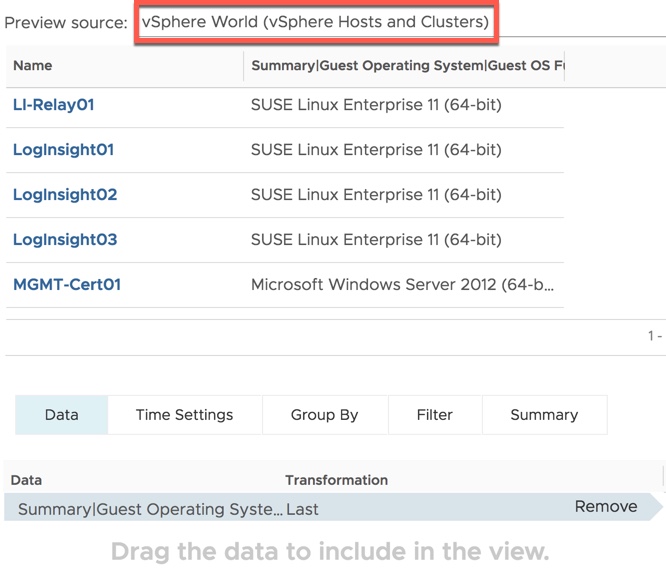Select the LogInsight03 SUSE Linux Enterprise cell
The height and width of the screenshot is (579, 666).
376,240
